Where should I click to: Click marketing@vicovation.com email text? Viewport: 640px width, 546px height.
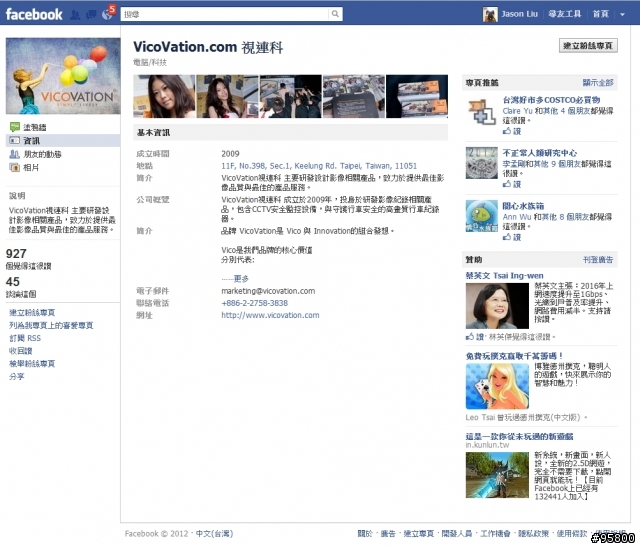268,291
